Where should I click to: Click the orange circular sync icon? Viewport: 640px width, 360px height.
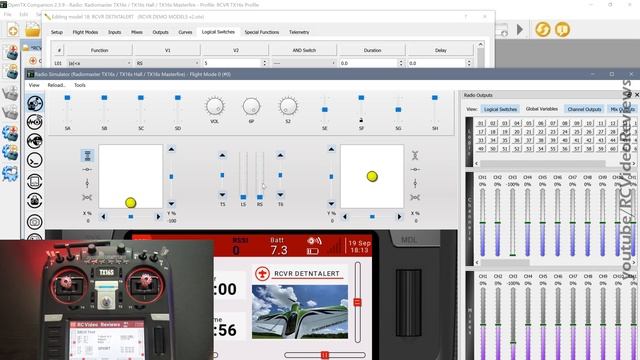click(x=543, y=29)
